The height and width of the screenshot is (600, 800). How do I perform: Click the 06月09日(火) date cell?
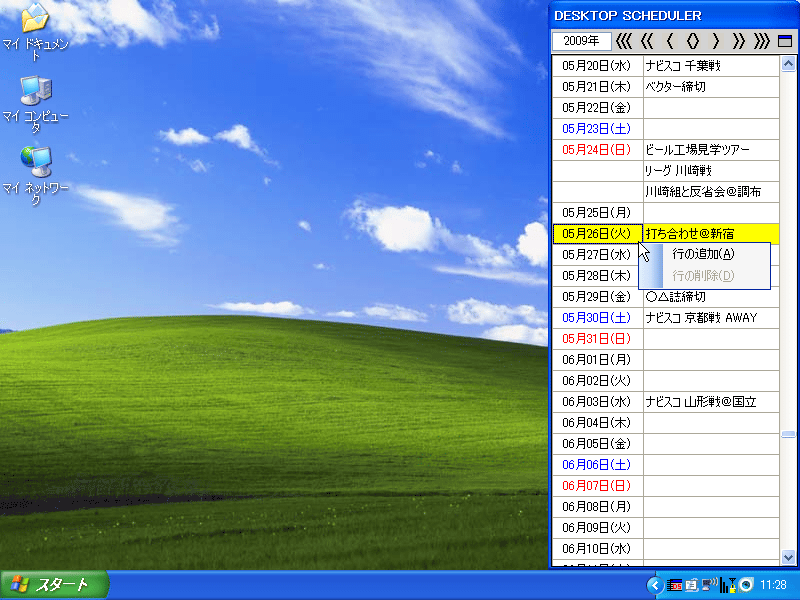coord(597,528)
